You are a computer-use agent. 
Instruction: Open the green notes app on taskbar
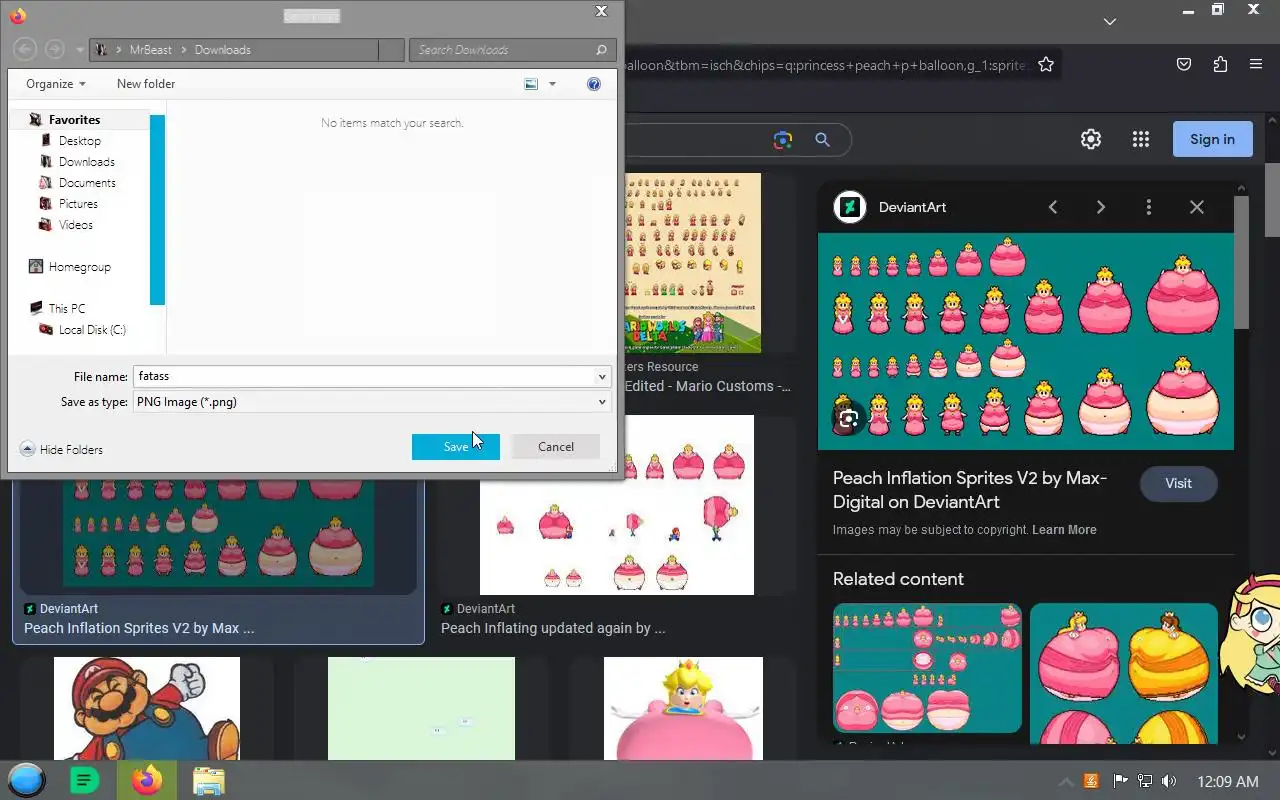(x=85, y=780)
